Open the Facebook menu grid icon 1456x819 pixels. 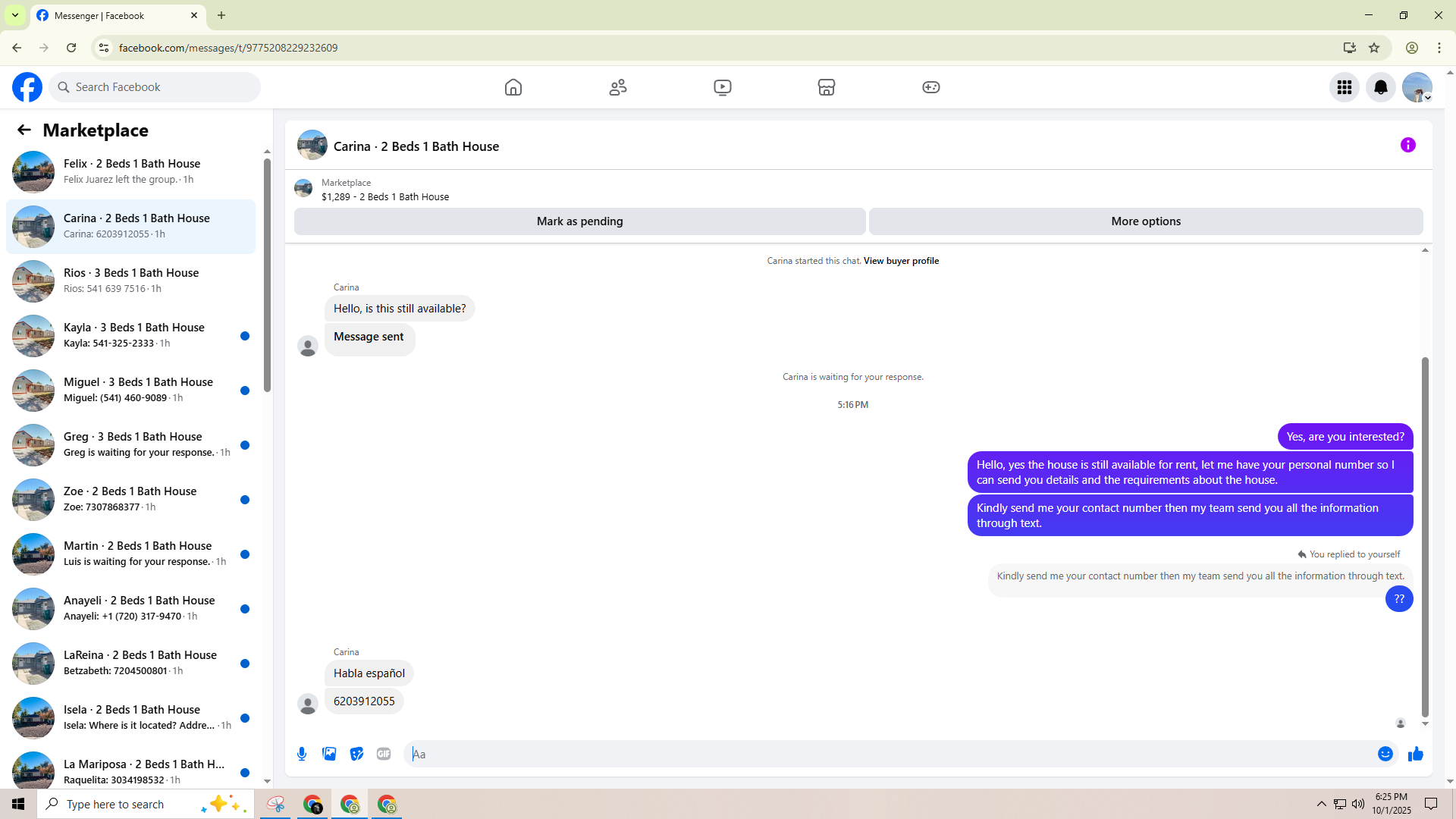click(1345, 87)
